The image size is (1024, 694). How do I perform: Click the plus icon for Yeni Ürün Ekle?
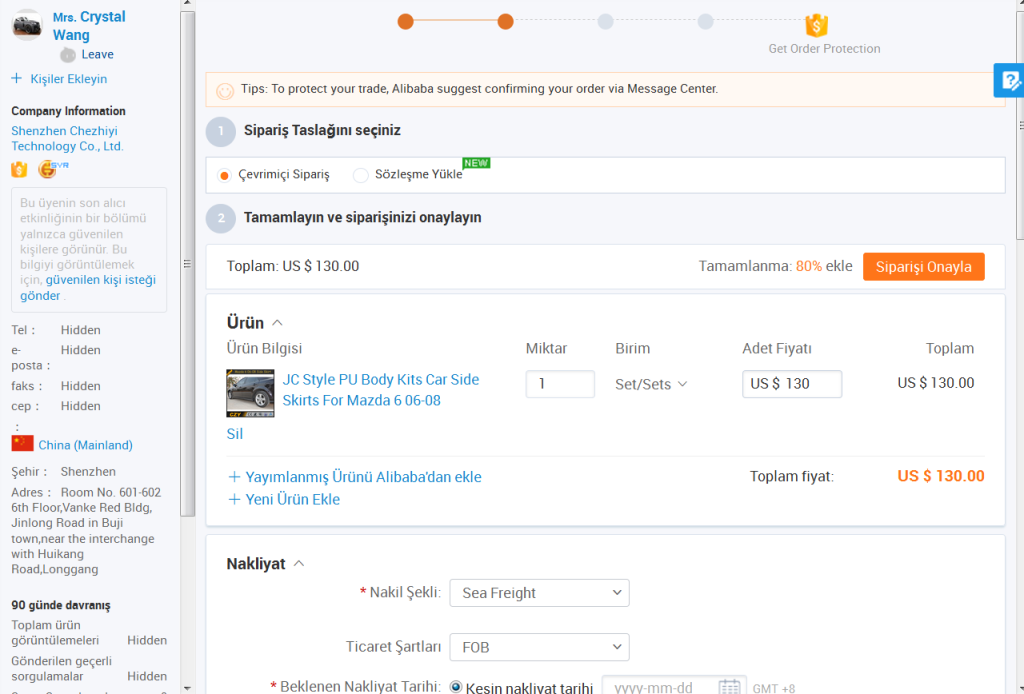point(234,499)
